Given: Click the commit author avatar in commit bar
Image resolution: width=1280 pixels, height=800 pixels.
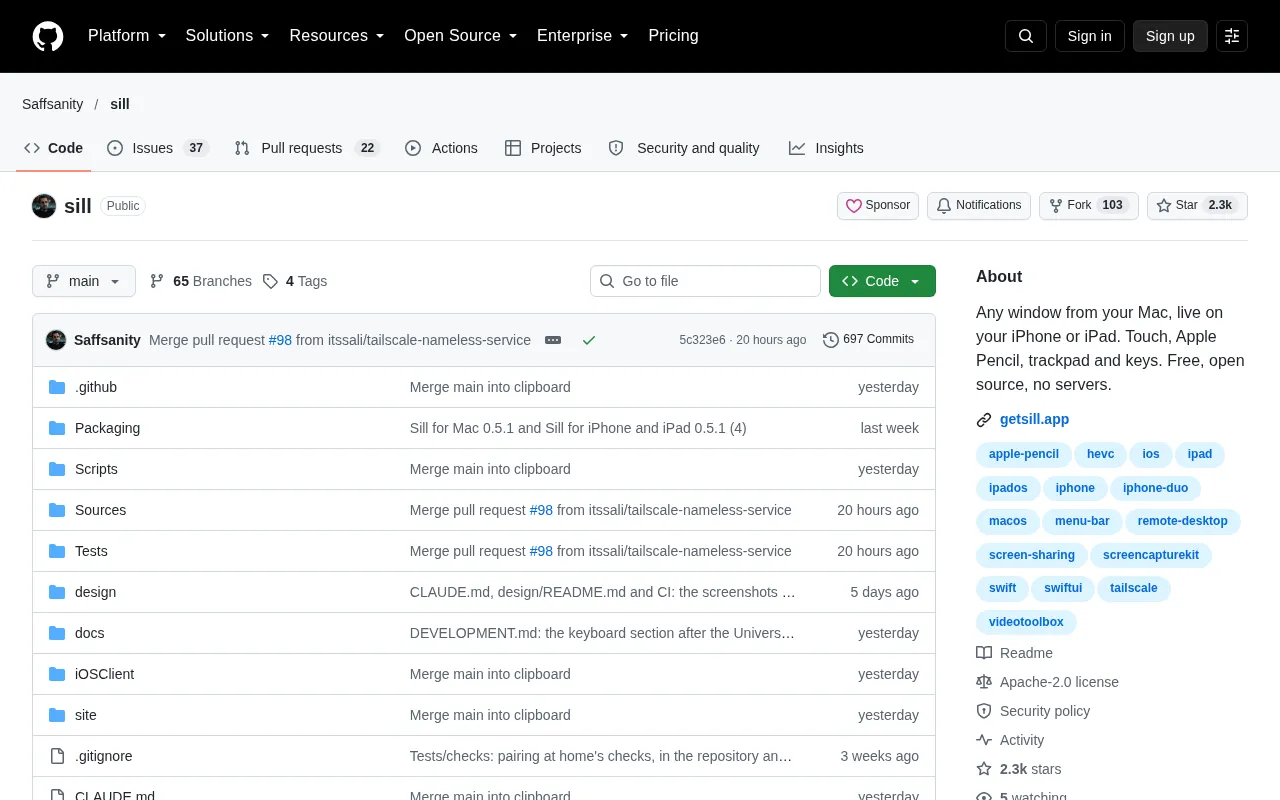Looking at the screenshot, I should click(56, 340).
